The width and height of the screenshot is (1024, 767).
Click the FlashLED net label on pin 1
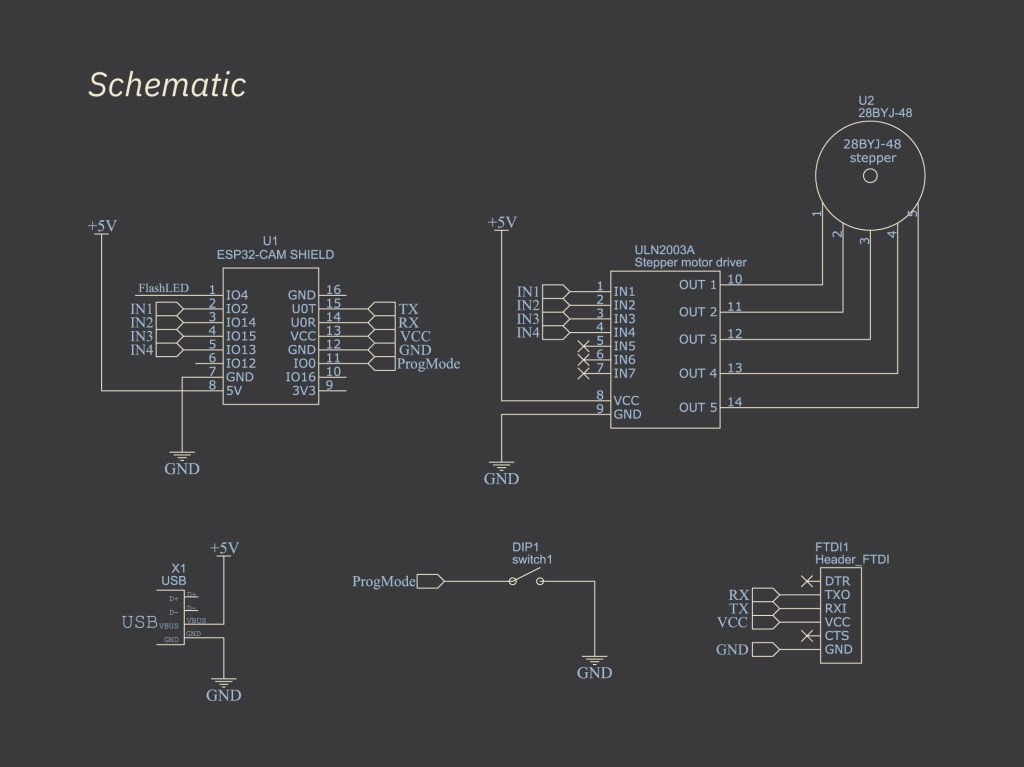(x=163, y=287)
